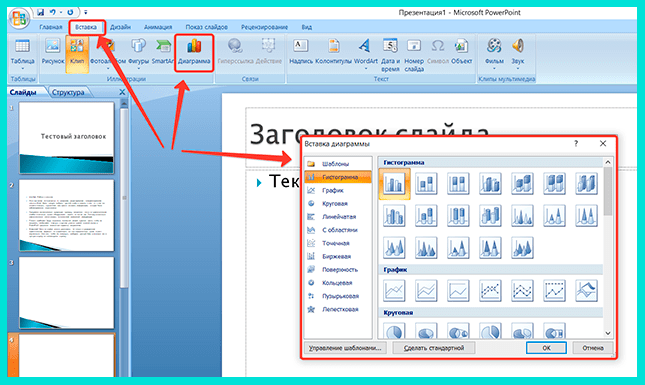
Task: Pick the first clustered column chart thumbnail
Action: (394, 184)
